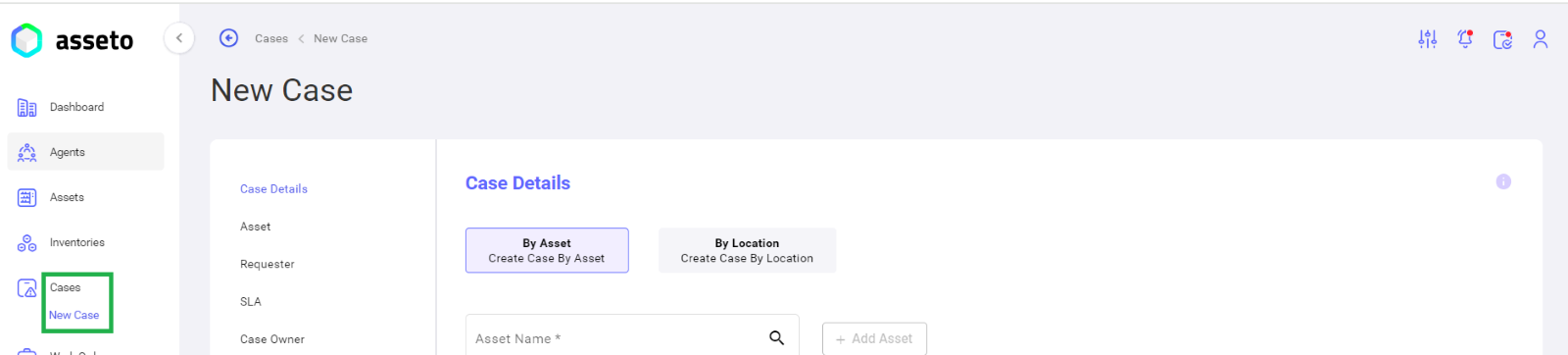Open the Assets sidebar icon
This screenshot has width=1568, height=355.
click(x=26, y=197)
